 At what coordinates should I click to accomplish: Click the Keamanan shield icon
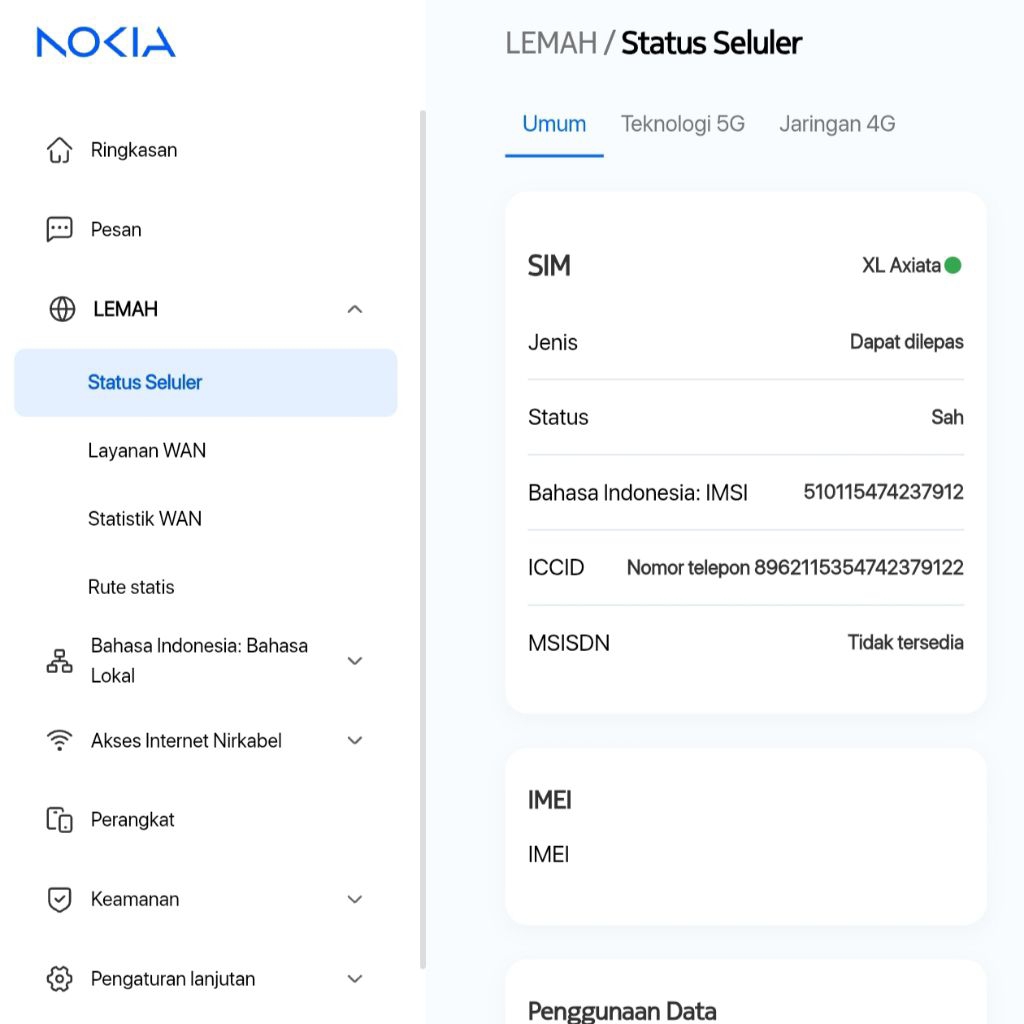point(60,899)
